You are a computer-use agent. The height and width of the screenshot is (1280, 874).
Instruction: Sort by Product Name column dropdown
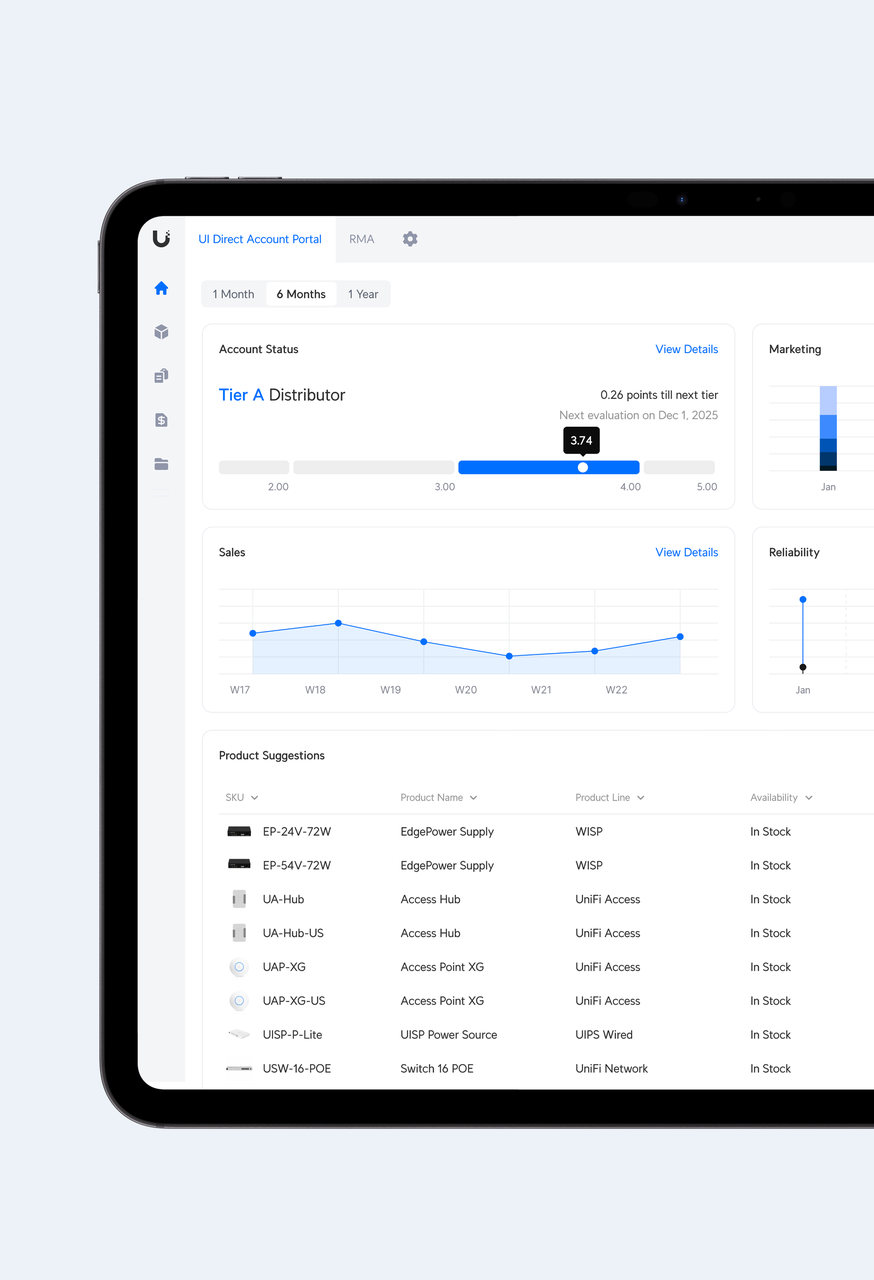click(x=439, y=798)
